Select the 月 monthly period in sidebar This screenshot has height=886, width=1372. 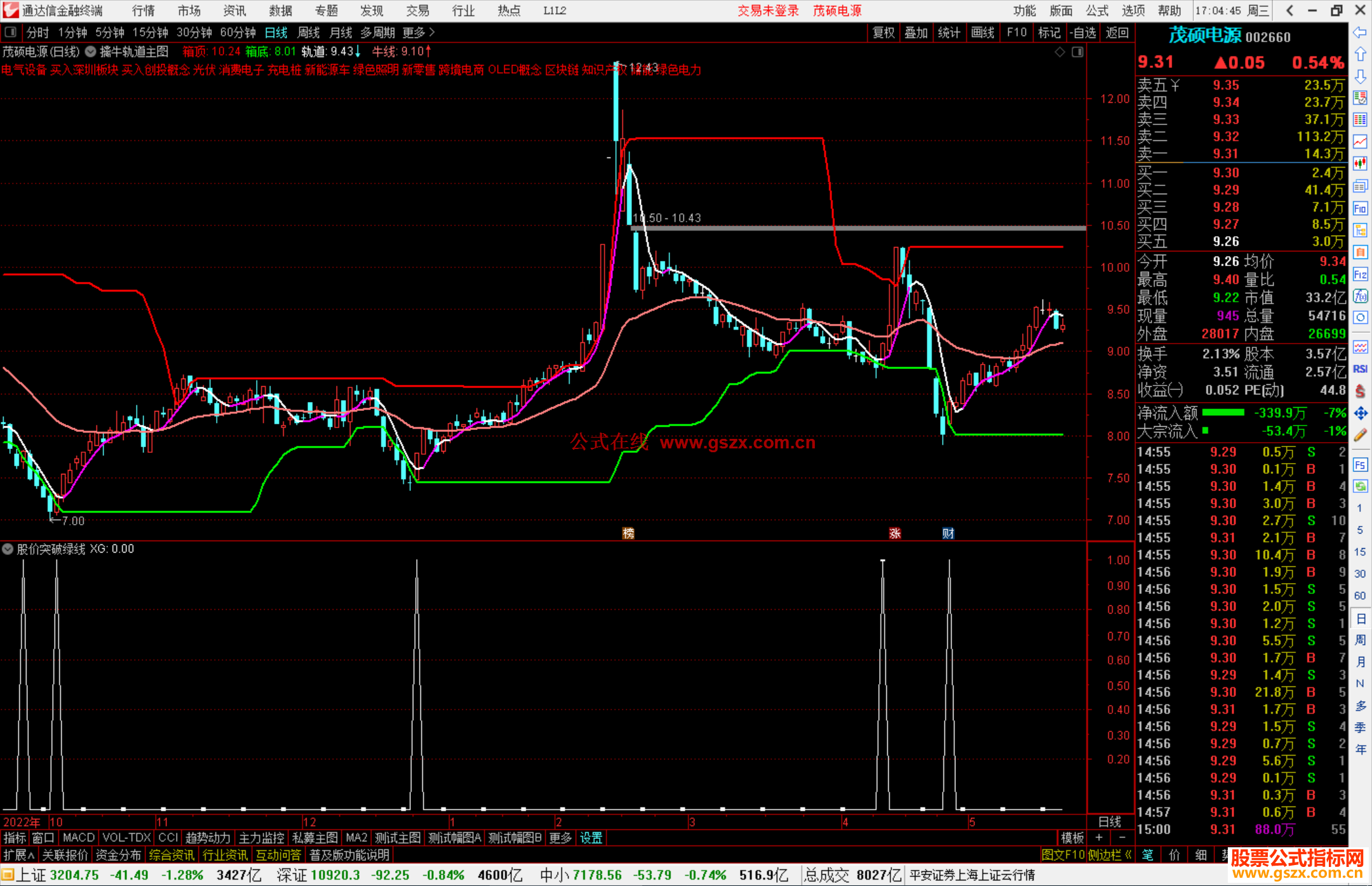[x=1360, y=662]
